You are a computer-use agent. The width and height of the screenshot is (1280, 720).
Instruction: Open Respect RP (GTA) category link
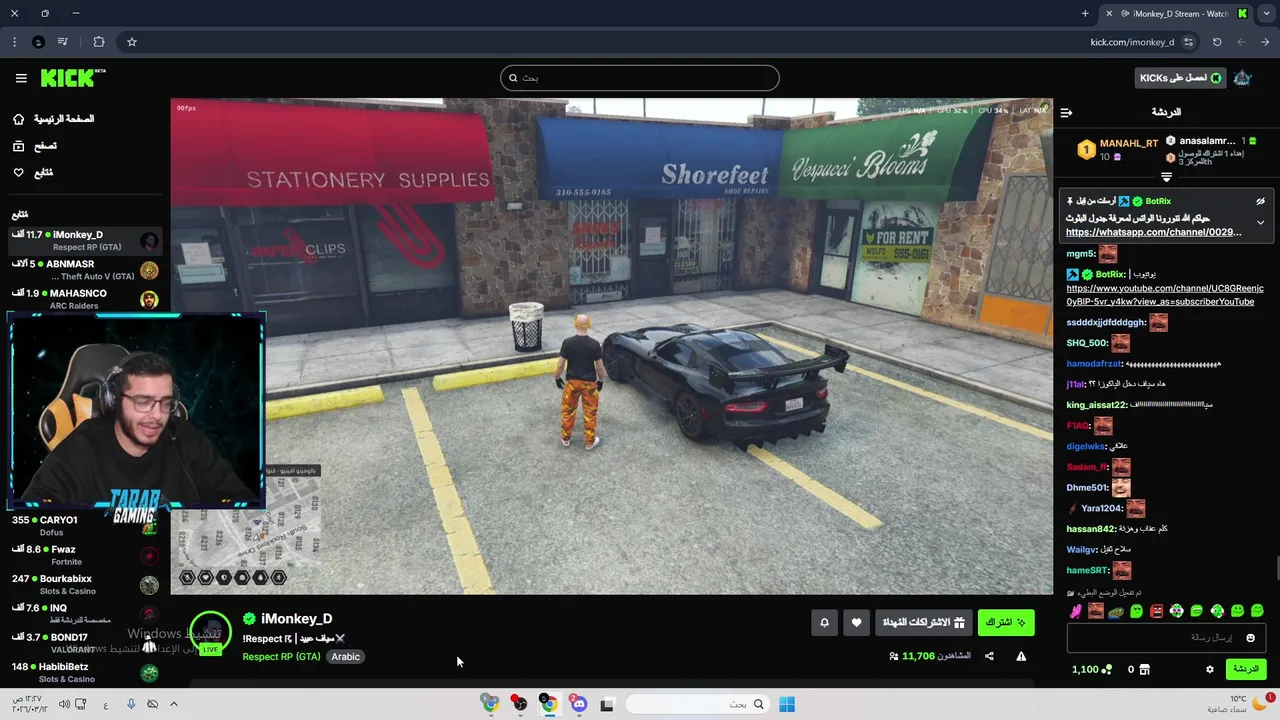pyautogui.click(x=281, y=657)
